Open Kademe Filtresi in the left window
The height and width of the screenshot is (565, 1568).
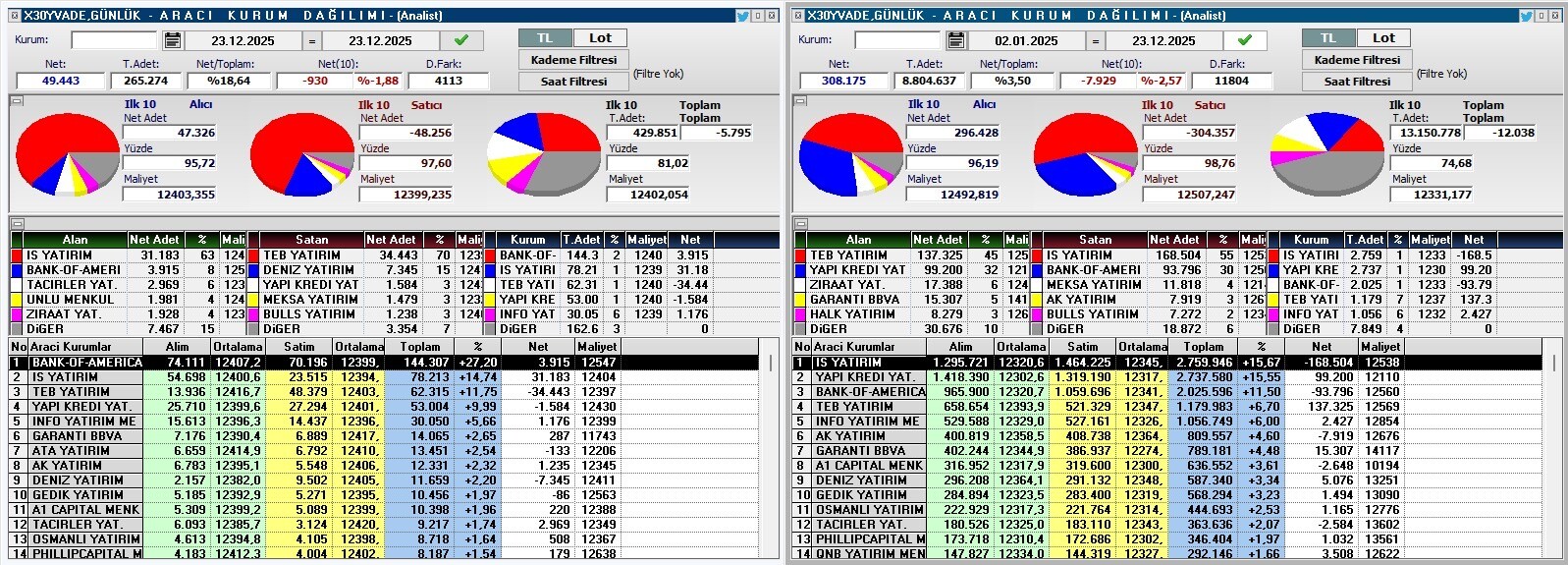[573, 60]
